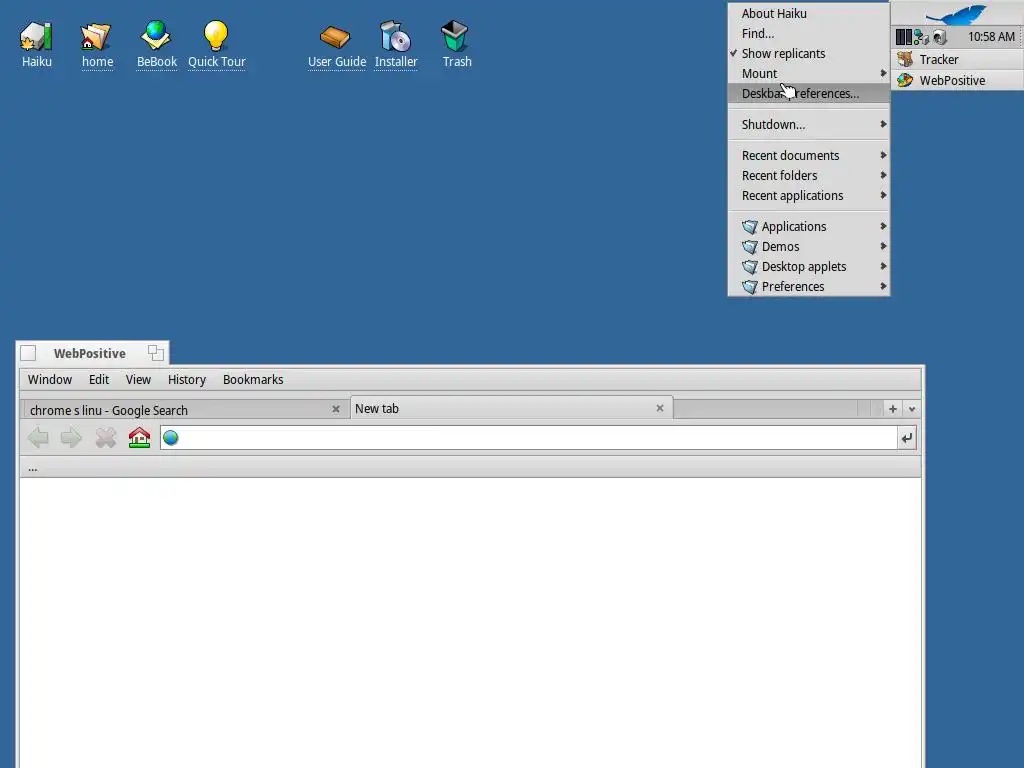Screen dimensions: 1024x768
Task: Expand the Shutdown... submenu
Action: click(x=808, y=125)
